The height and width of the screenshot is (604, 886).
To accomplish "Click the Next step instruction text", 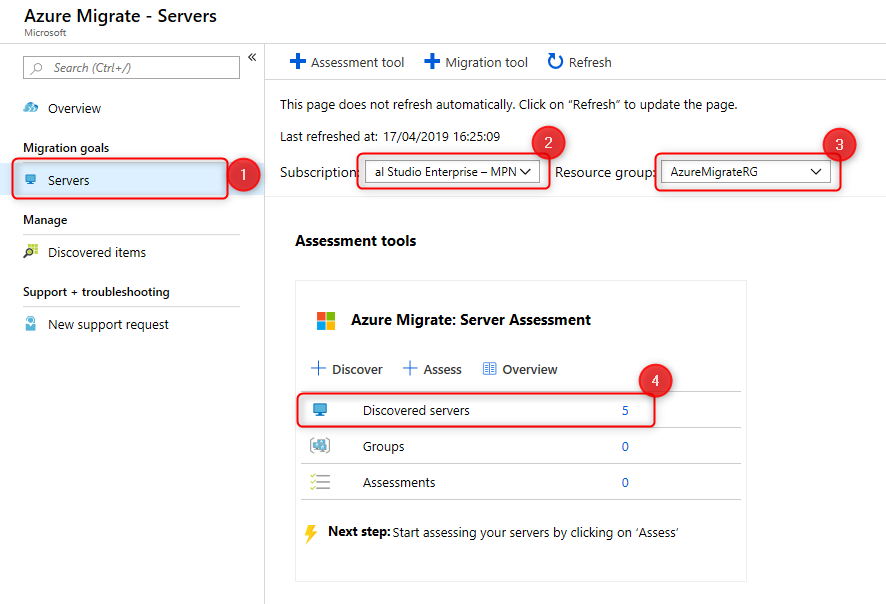I will tap(535, 533).
